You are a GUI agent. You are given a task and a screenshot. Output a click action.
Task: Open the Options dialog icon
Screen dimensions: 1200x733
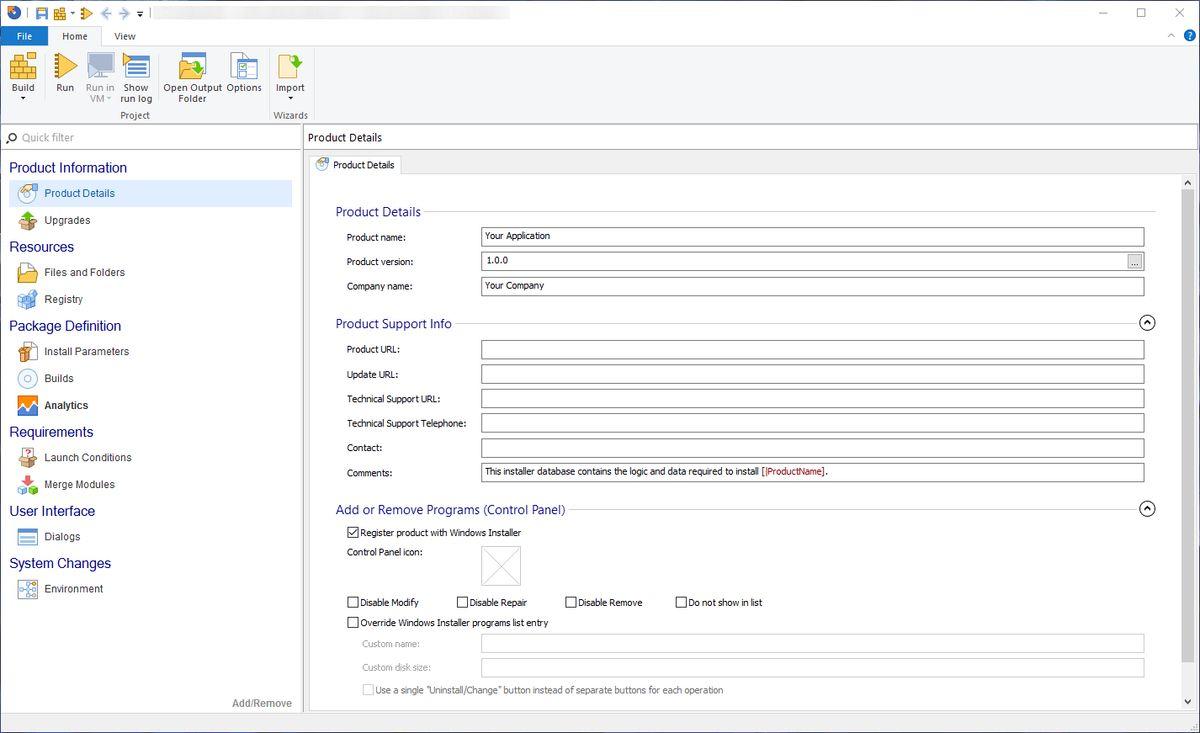(x=244, y=67)
